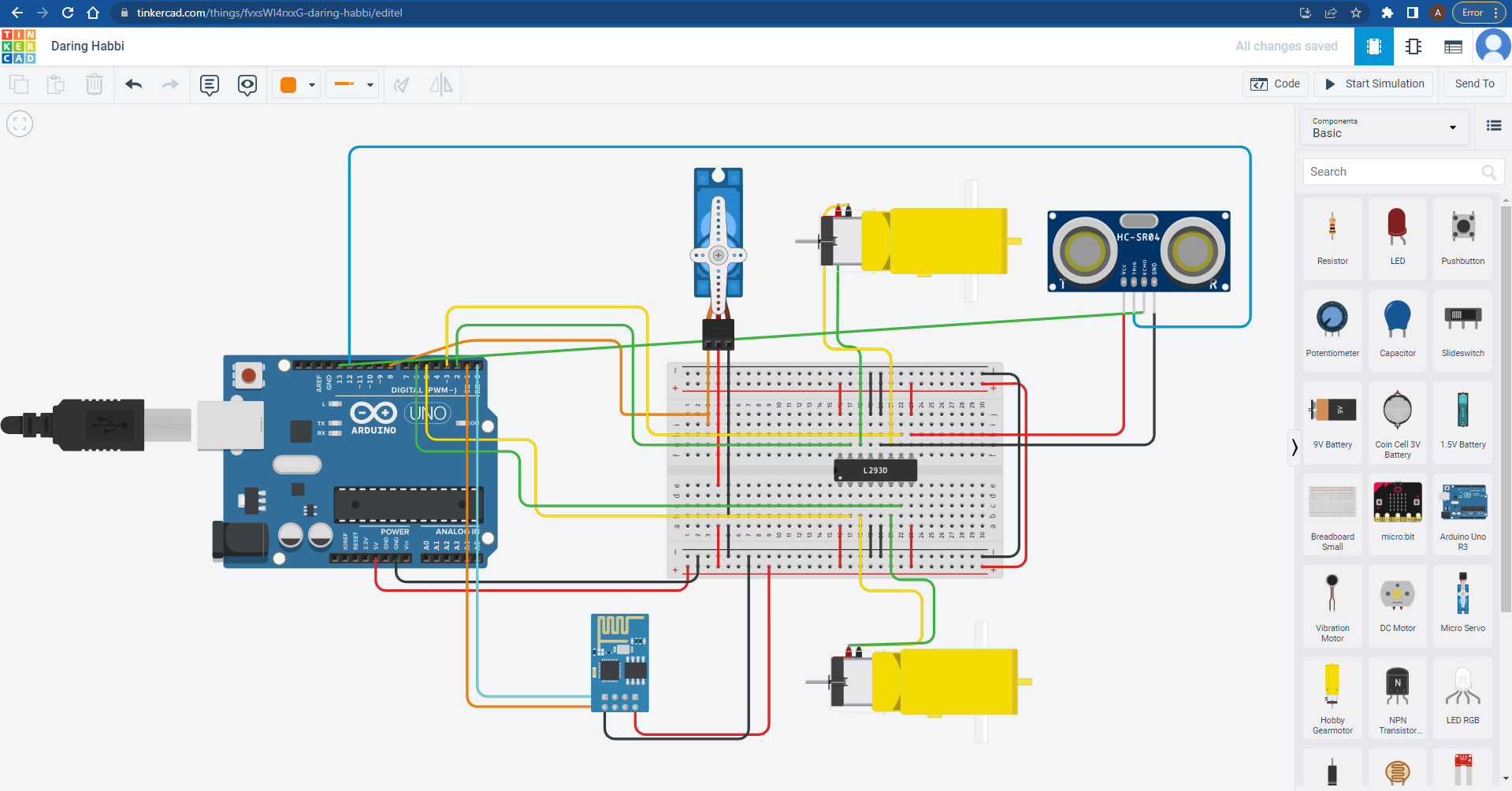Collapse the components panel chevron

[x=1294, y=447]
